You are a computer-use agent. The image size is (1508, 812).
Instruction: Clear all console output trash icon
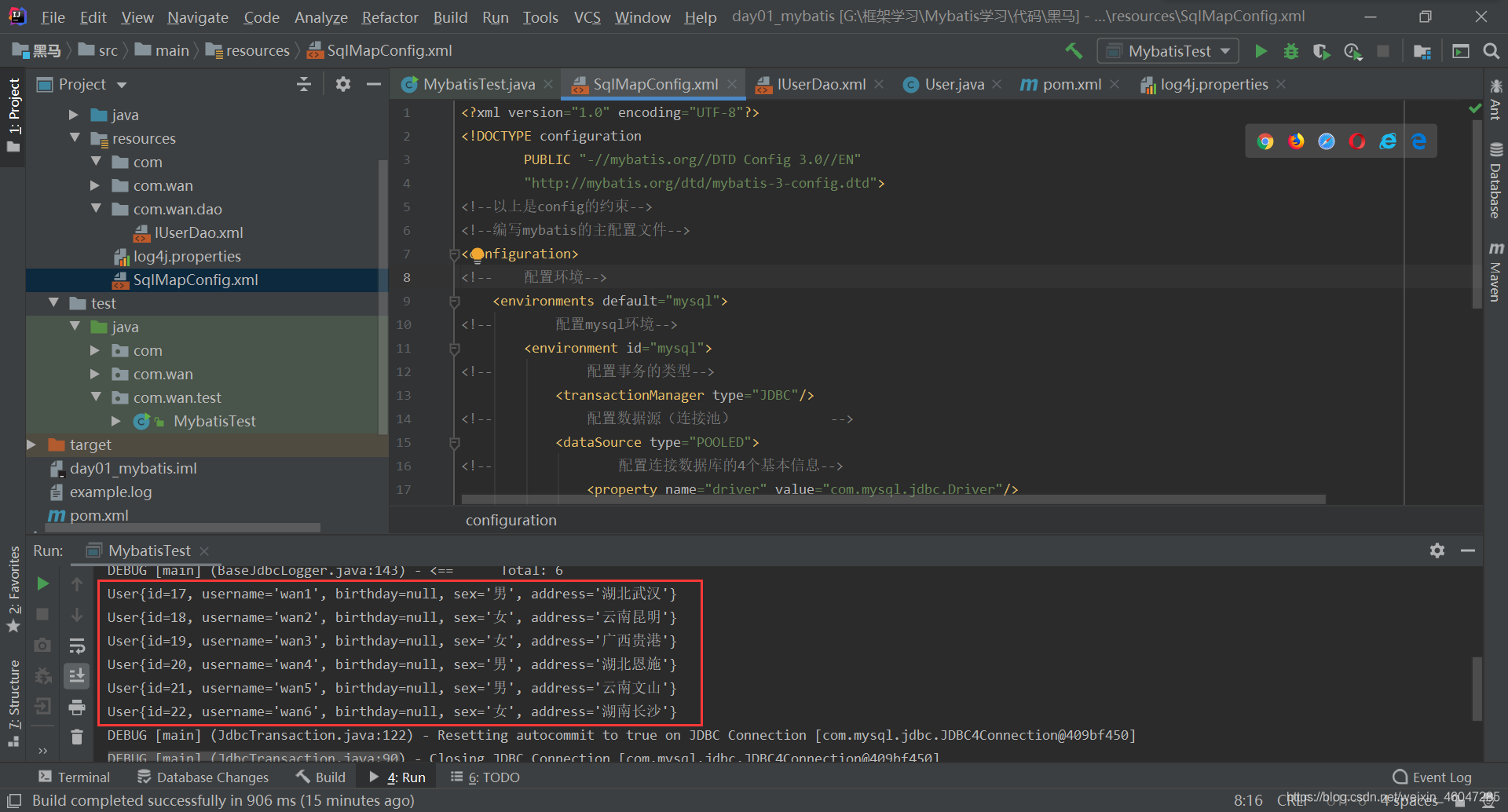77,737
